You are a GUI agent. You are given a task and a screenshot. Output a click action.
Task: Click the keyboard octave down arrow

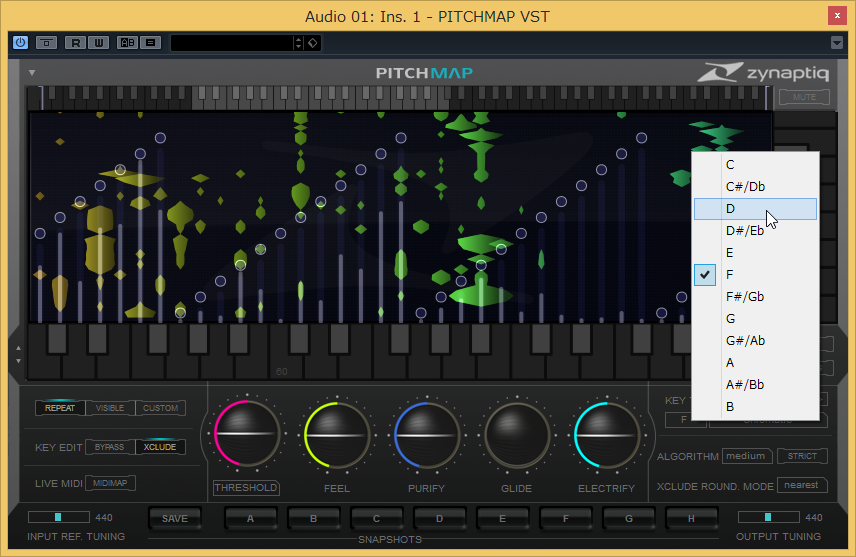[x=19, y=361]
